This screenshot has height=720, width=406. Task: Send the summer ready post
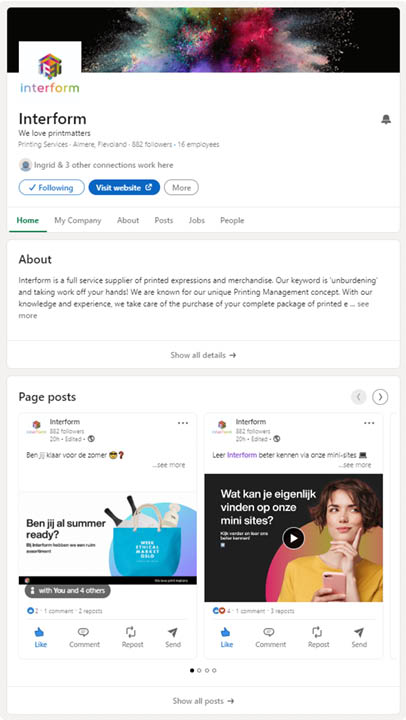(173, 638)
